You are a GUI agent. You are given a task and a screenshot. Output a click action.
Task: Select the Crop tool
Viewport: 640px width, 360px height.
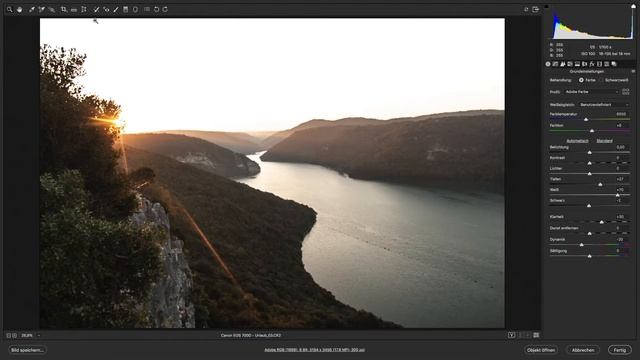tap(64, 9)
